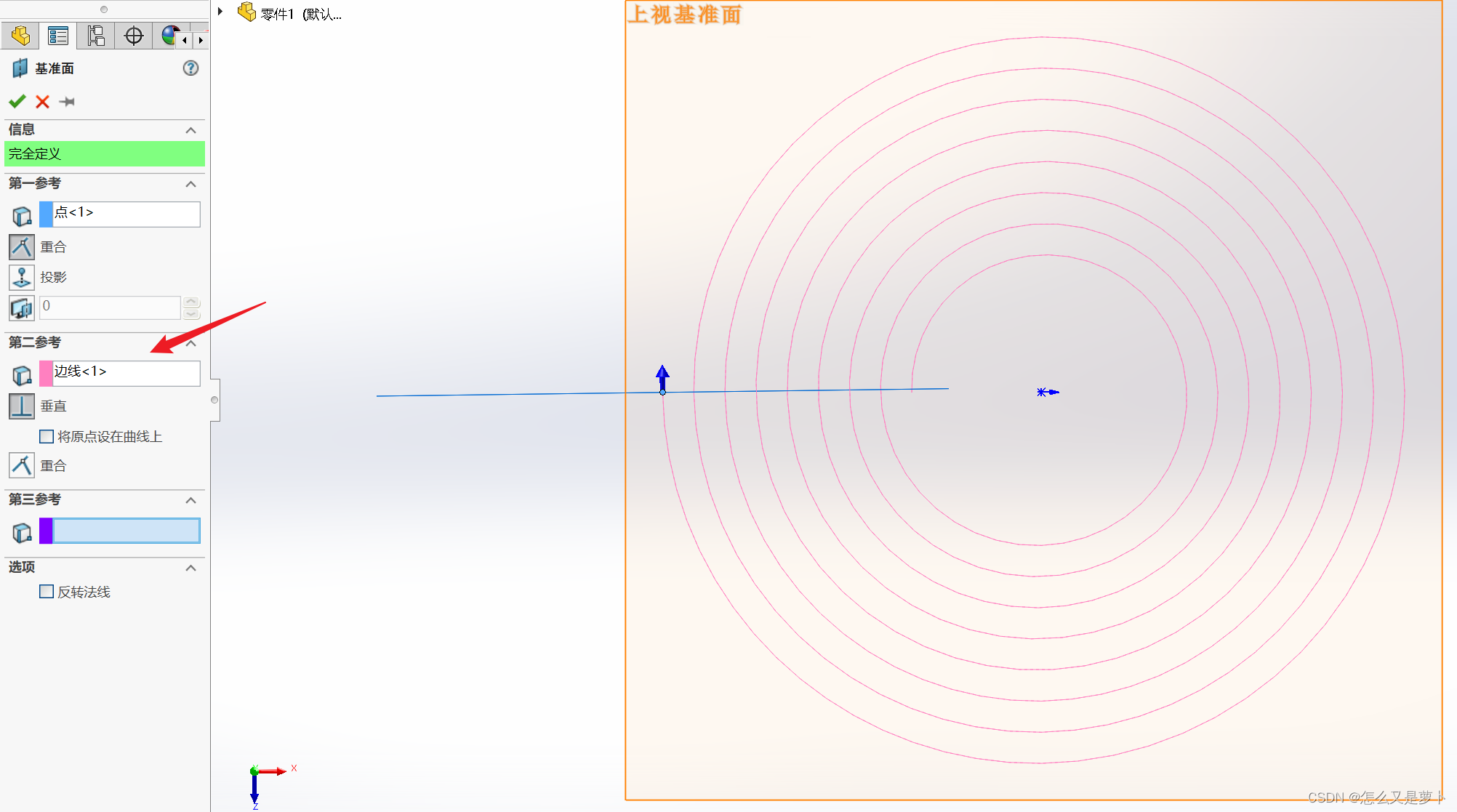The height and width of the screenshot is (812, 1457).
Task: Enable 将原点设在曲线上 checkbox
Action: coord(47,436)
